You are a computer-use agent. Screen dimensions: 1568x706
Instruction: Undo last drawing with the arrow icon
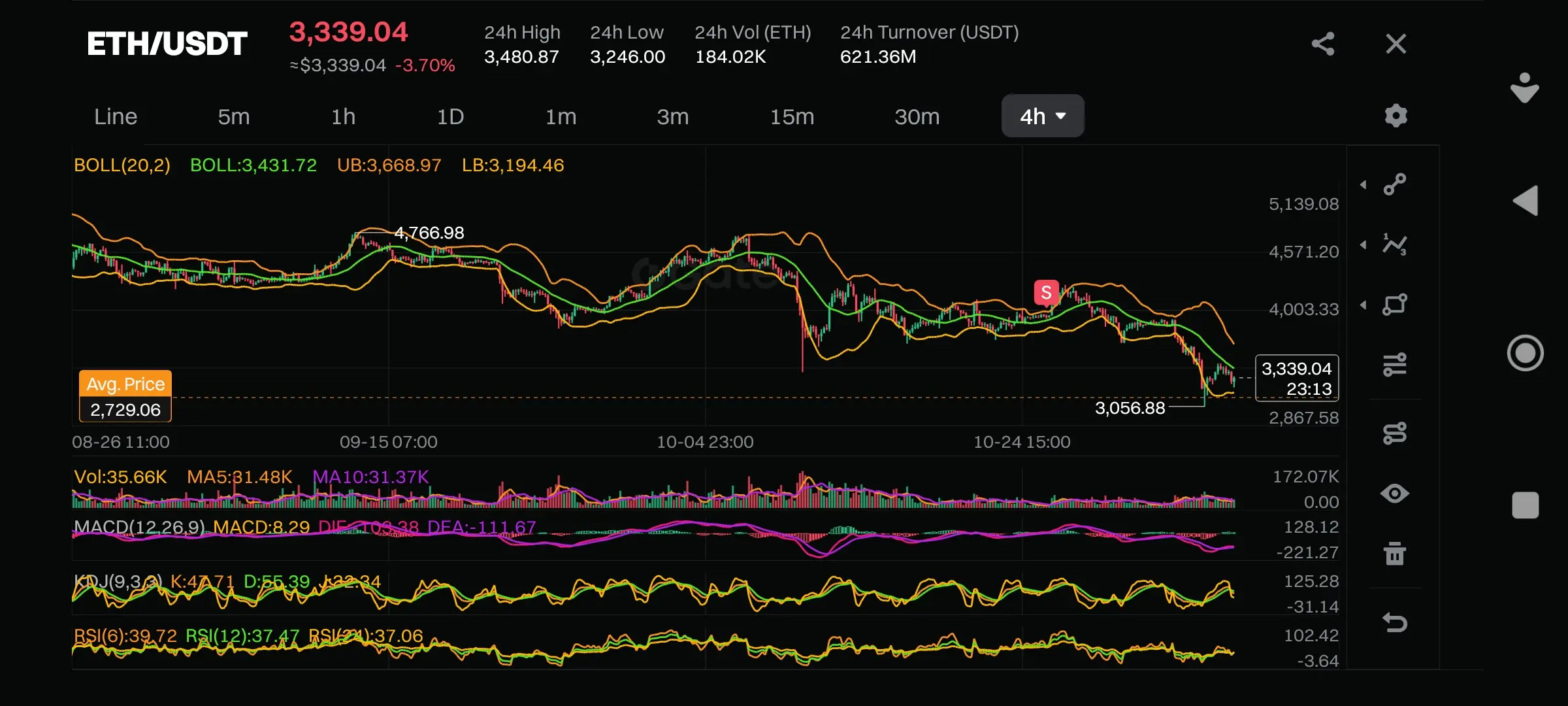1394,622
